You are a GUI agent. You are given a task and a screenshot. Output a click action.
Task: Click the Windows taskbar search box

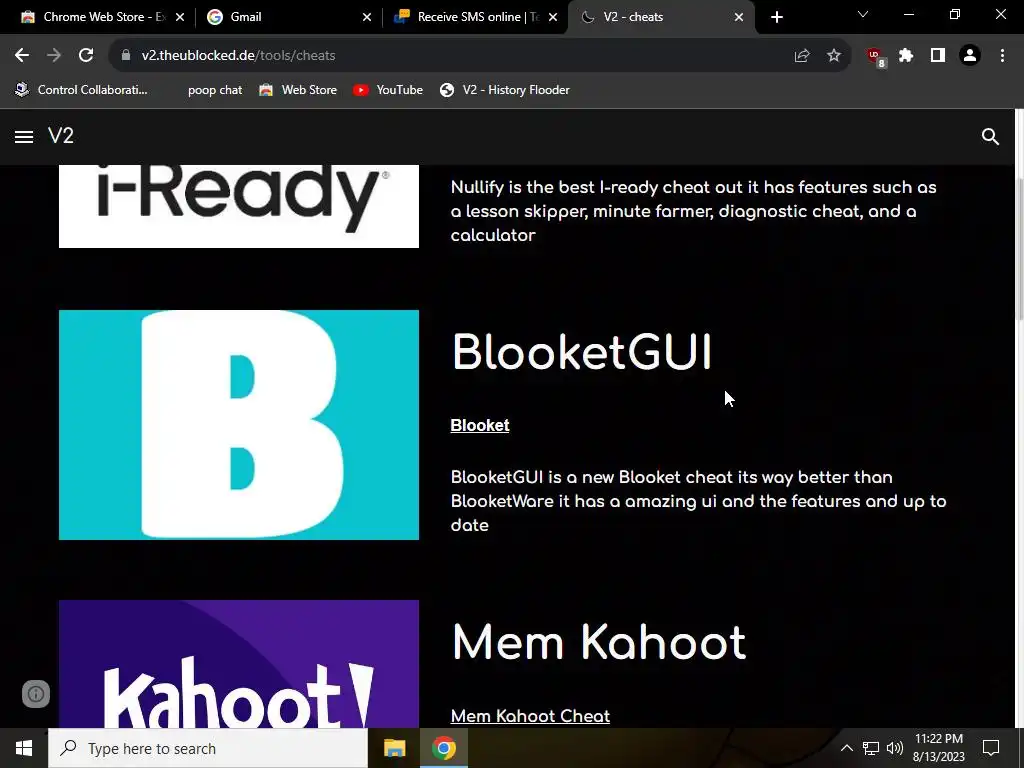point(208,748)
